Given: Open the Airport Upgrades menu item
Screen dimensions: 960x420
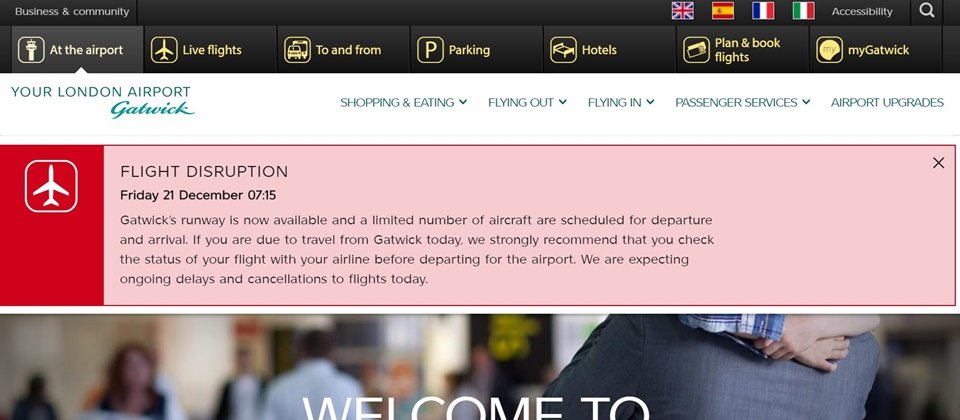Looking at the screenshot, I should click(887, 102).
